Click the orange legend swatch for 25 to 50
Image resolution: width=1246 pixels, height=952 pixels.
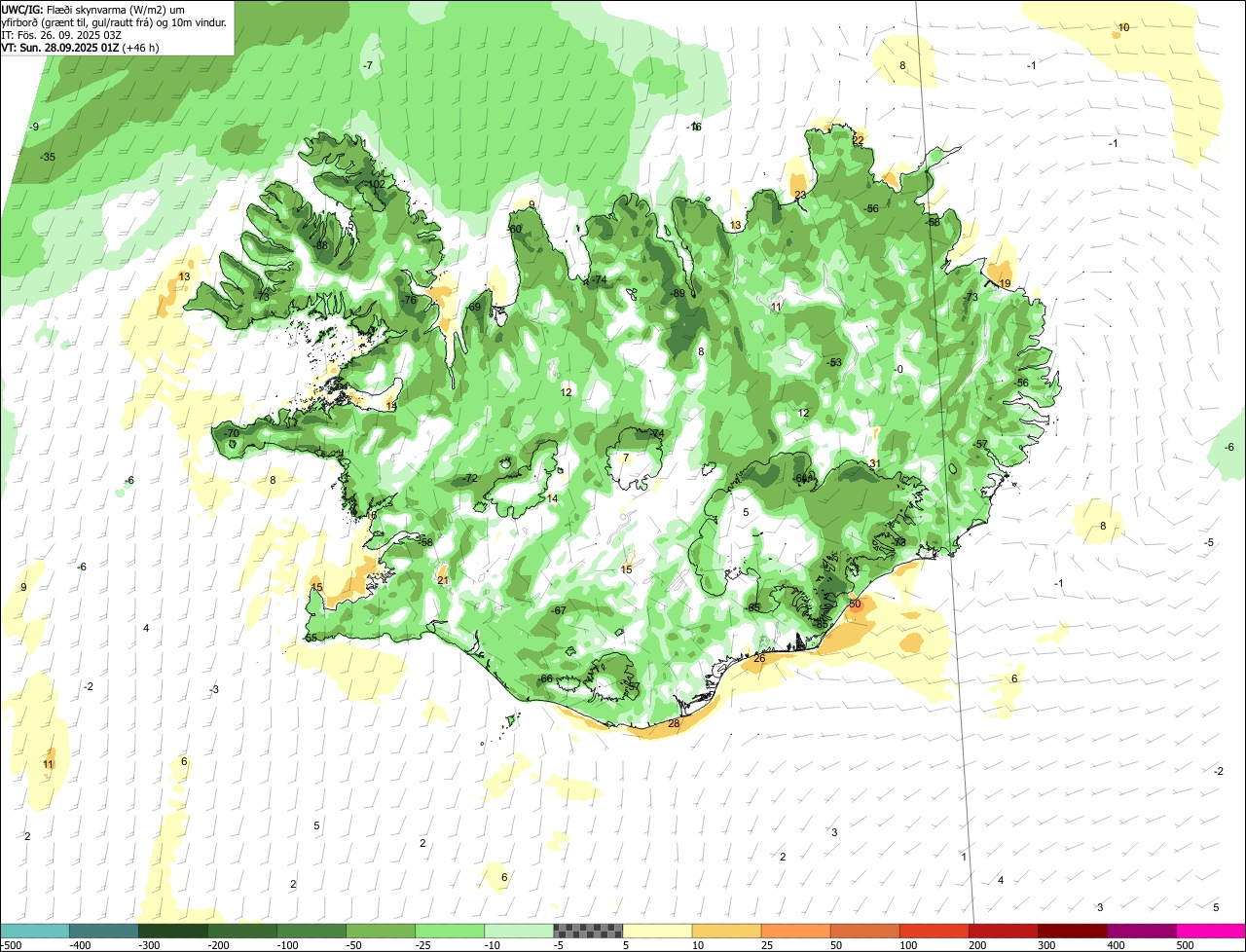795,931
